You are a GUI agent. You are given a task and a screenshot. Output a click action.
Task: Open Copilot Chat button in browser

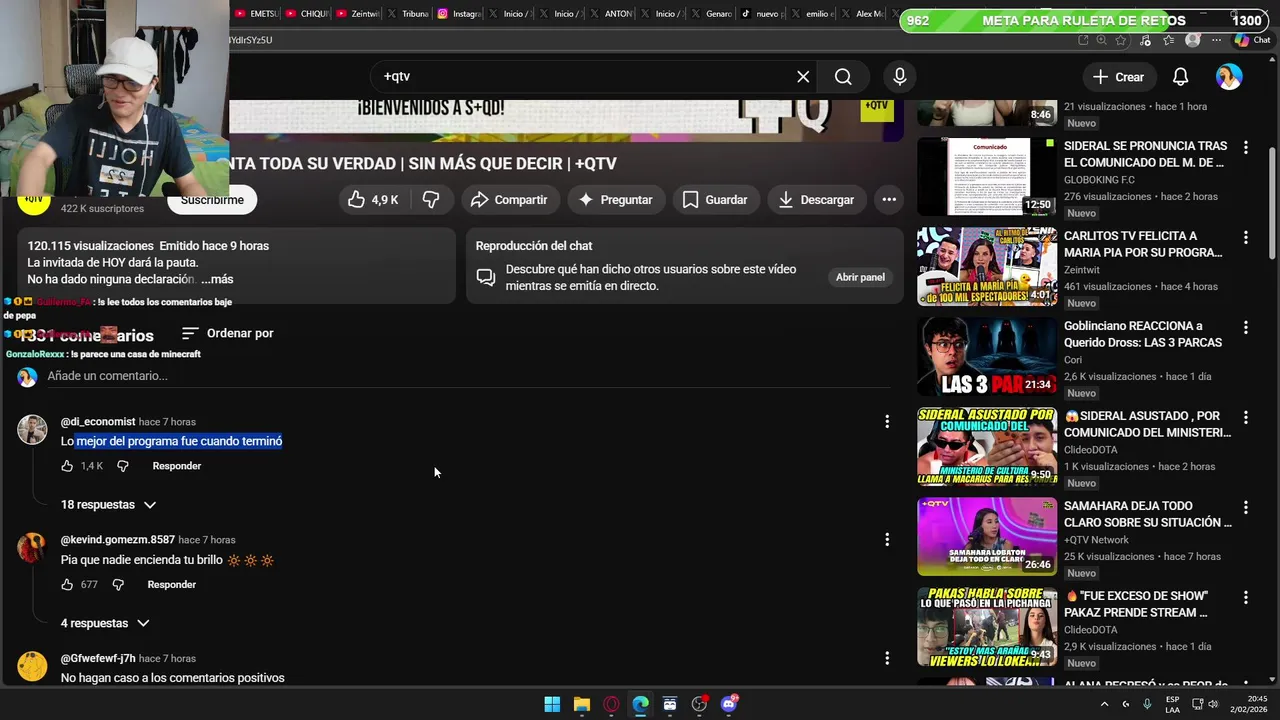(1252, 40)
